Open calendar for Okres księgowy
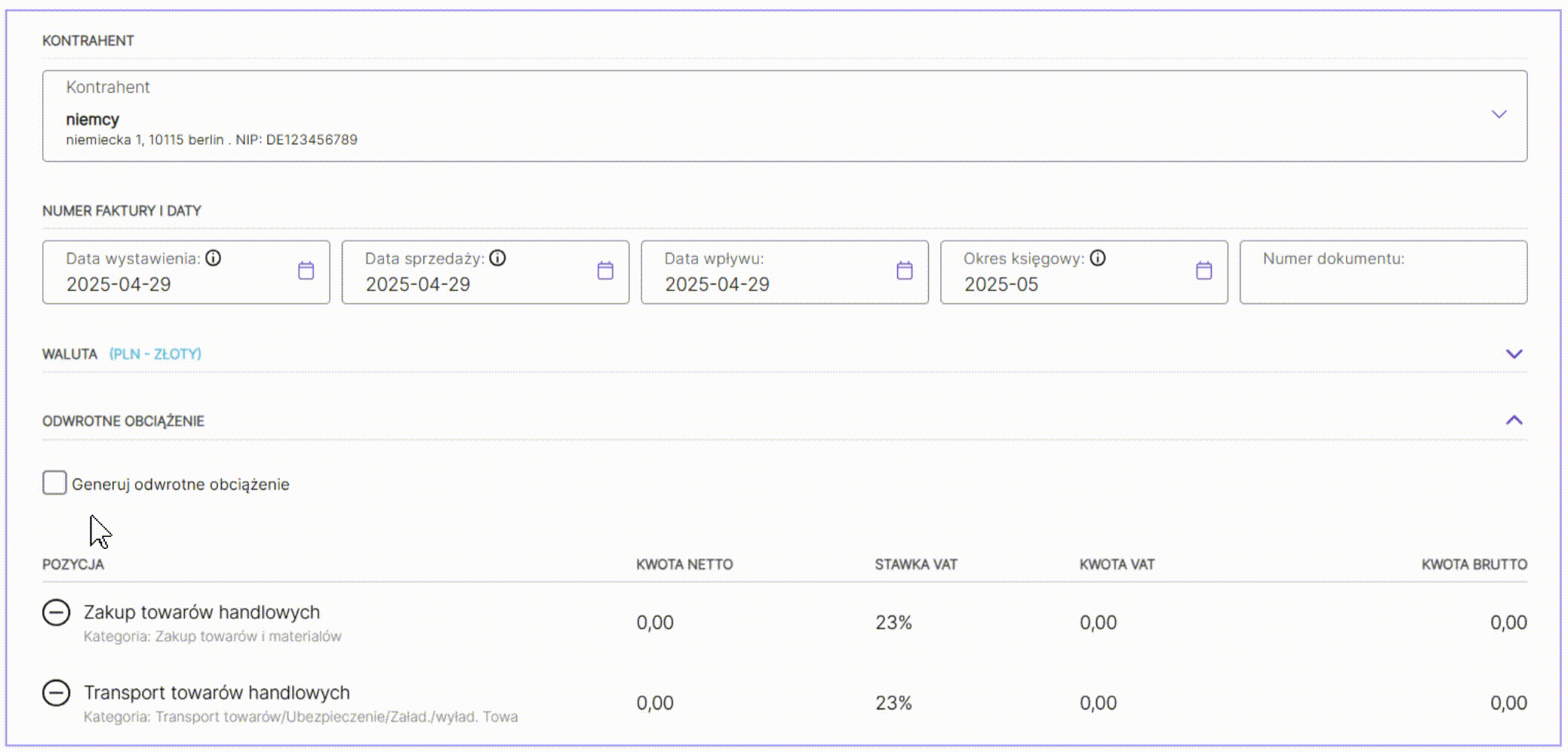This screenshot has height=752, width=1568. pos(1204,270)
